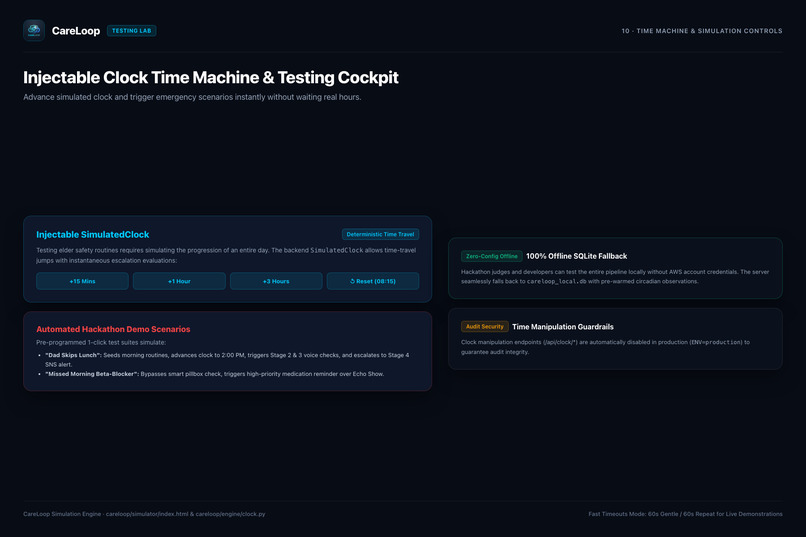
Task: Click the Pre-programmed 1-click test suites line
Action: pos(101,342)
